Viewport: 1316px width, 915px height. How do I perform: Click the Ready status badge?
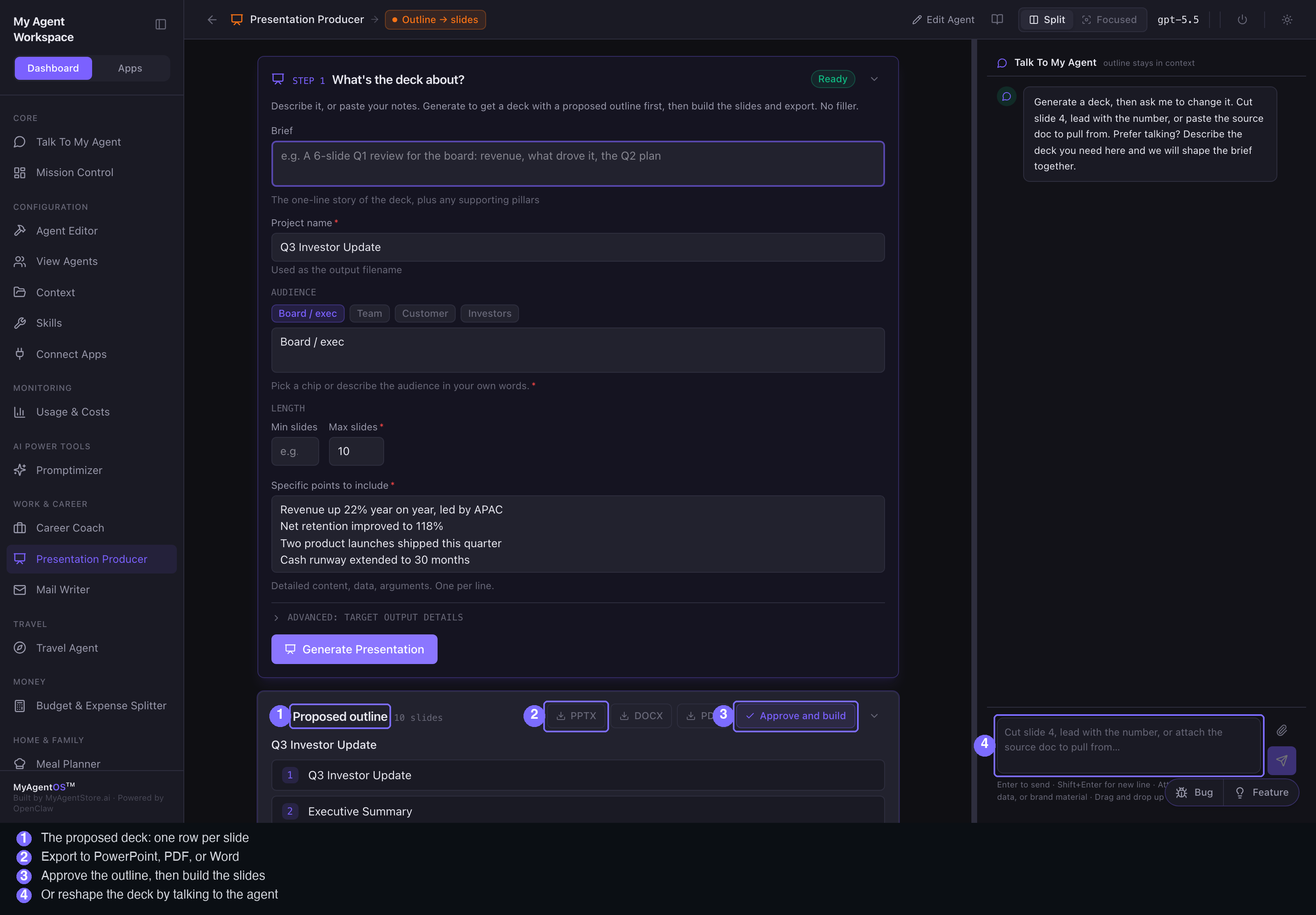coord(832,79)
